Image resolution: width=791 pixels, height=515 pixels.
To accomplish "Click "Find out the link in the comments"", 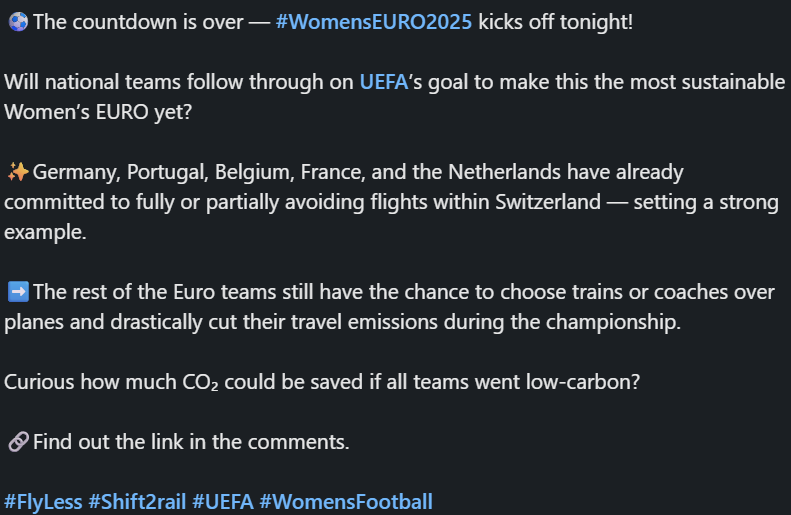I will click(191, 441).
